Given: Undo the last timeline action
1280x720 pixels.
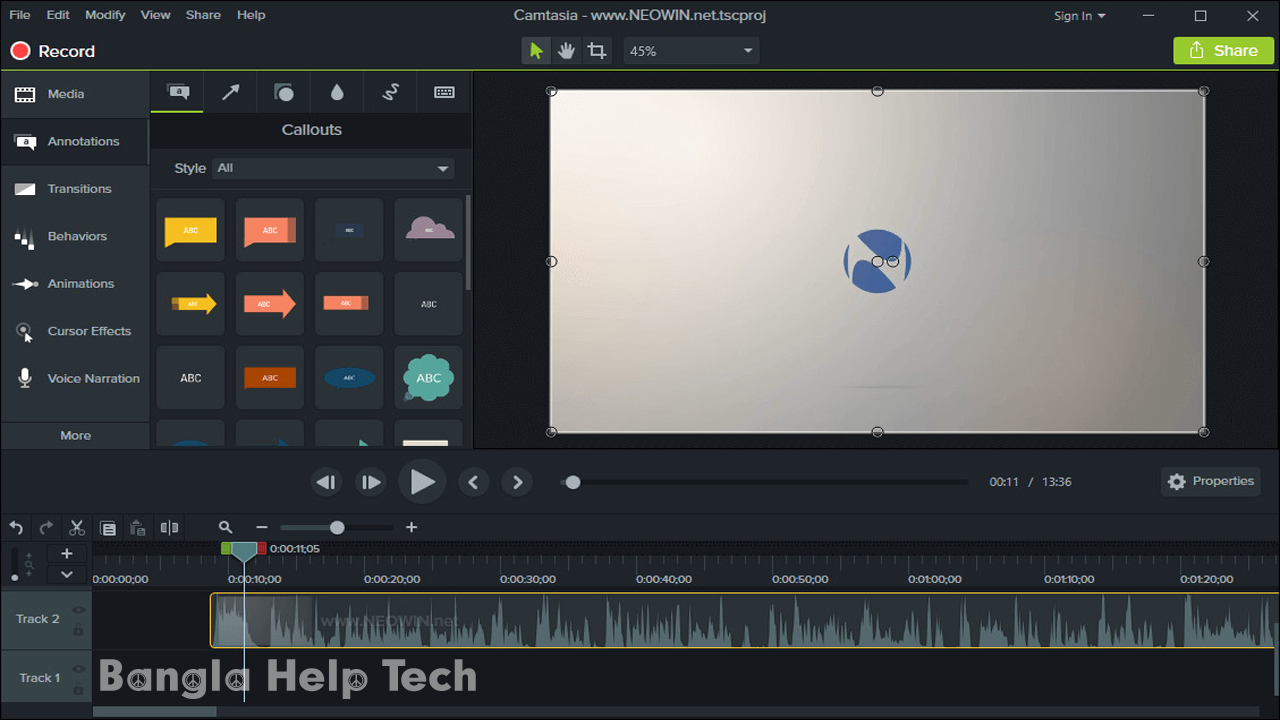Looking at the screenshot, I should pos(16,528).
